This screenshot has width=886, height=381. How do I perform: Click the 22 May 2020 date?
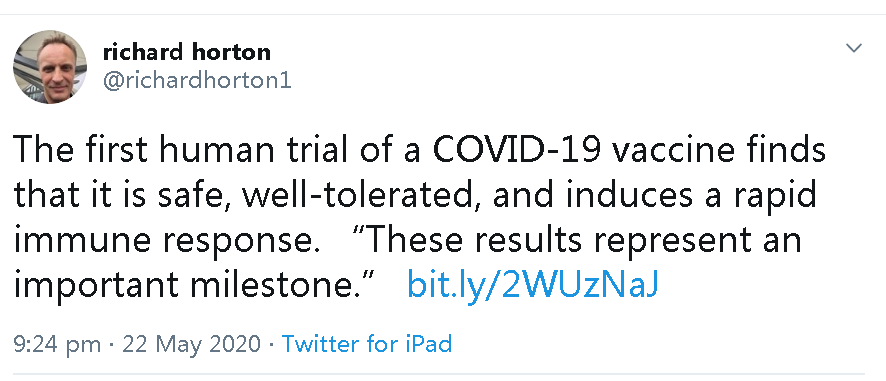pos(192,344)
